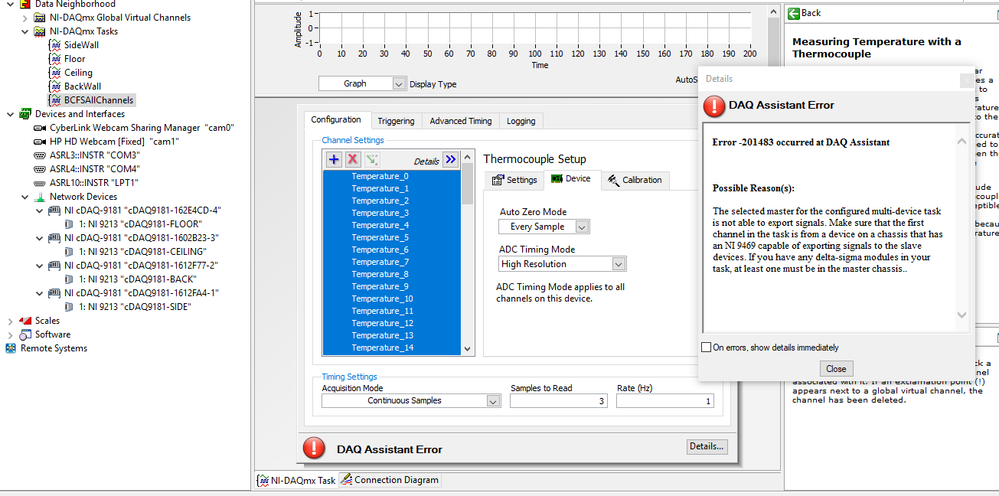This screenshot has width=999, height=496.
Task: Expand the NI-DAQmx Global Virtual Channels node
Action: (25, 18)
